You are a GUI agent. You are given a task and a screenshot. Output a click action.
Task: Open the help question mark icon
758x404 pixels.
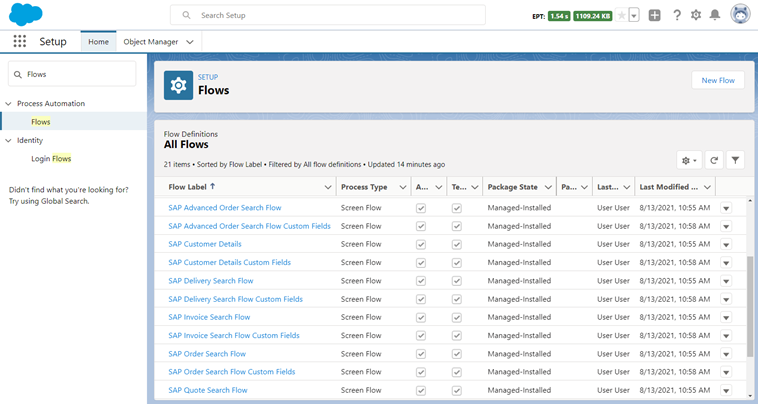point(677,15)
